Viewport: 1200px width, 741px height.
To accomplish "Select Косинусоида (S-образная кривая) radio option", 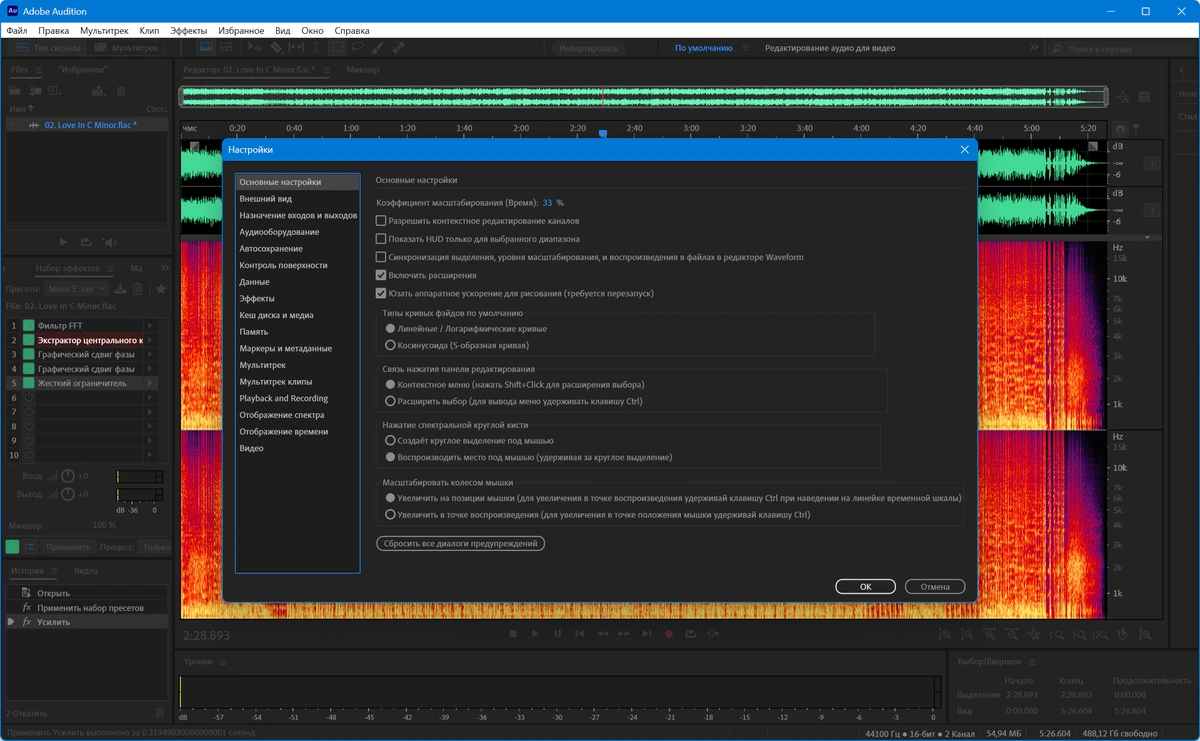I will [x=390, y=344].
